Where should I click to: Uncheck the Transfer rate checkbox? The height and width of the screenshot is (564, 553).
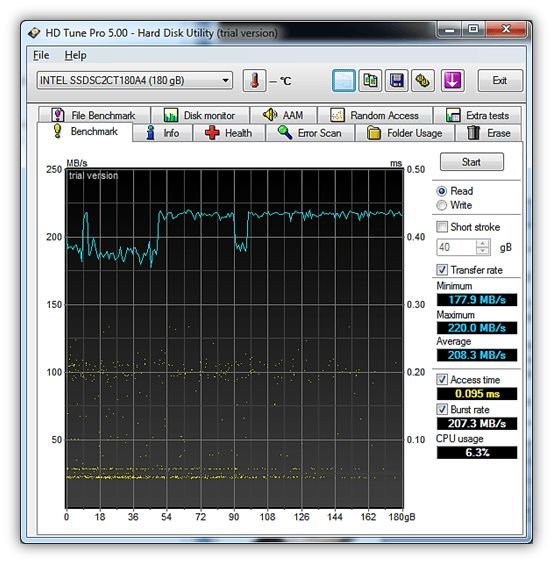pyautogui.click(x=442, y=270)
